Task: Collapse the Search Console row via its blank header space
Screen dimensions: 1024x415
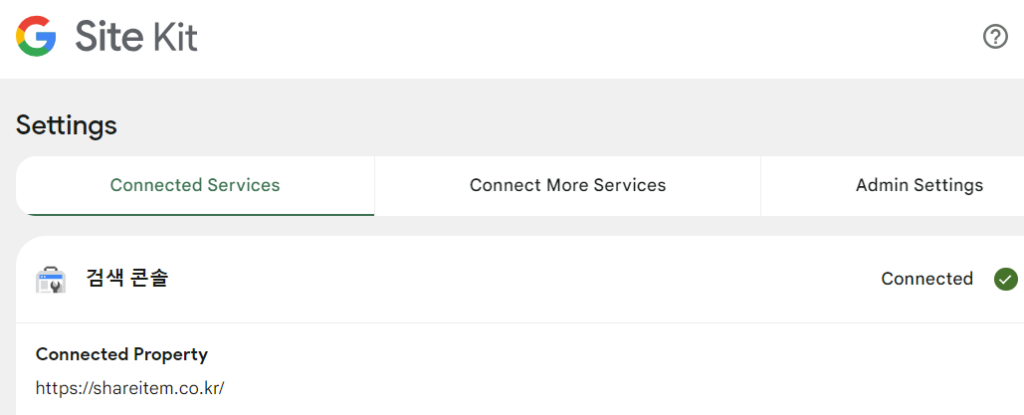Action: click(520, 279)
